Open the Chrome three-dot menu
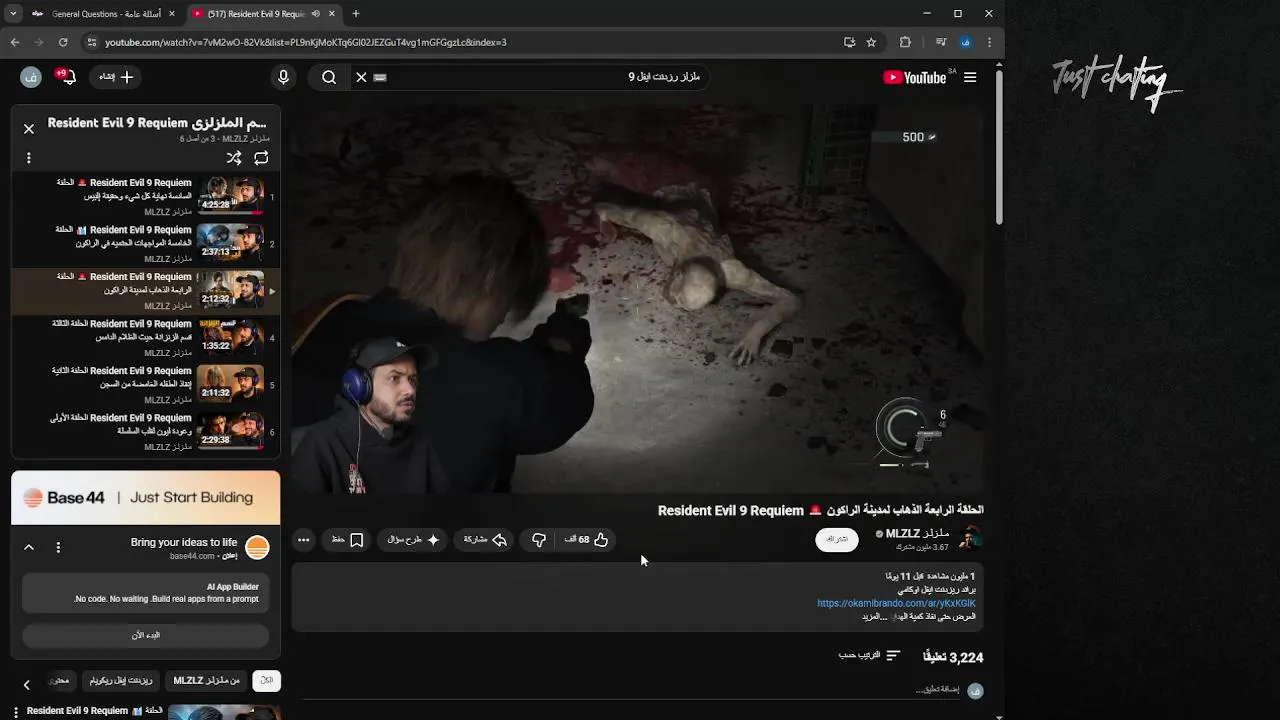This screenshot has height=720, width=1280. (x=989, y=42)
